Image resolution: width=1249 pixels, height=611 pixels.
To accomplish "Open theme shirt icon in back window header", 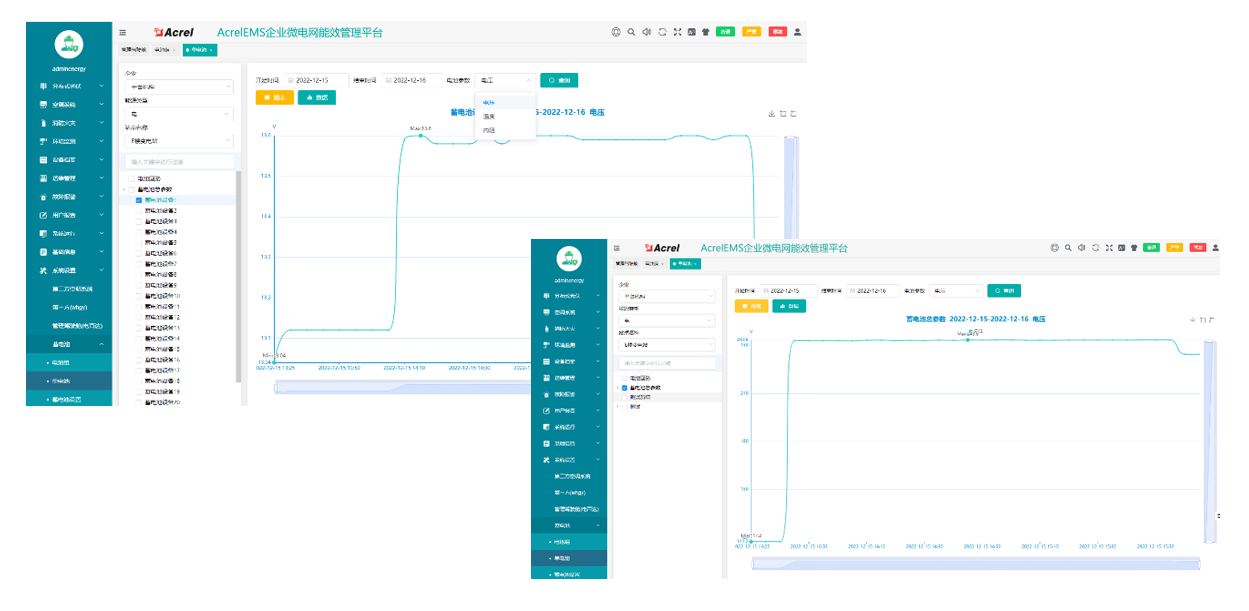I will coord(706,32).
